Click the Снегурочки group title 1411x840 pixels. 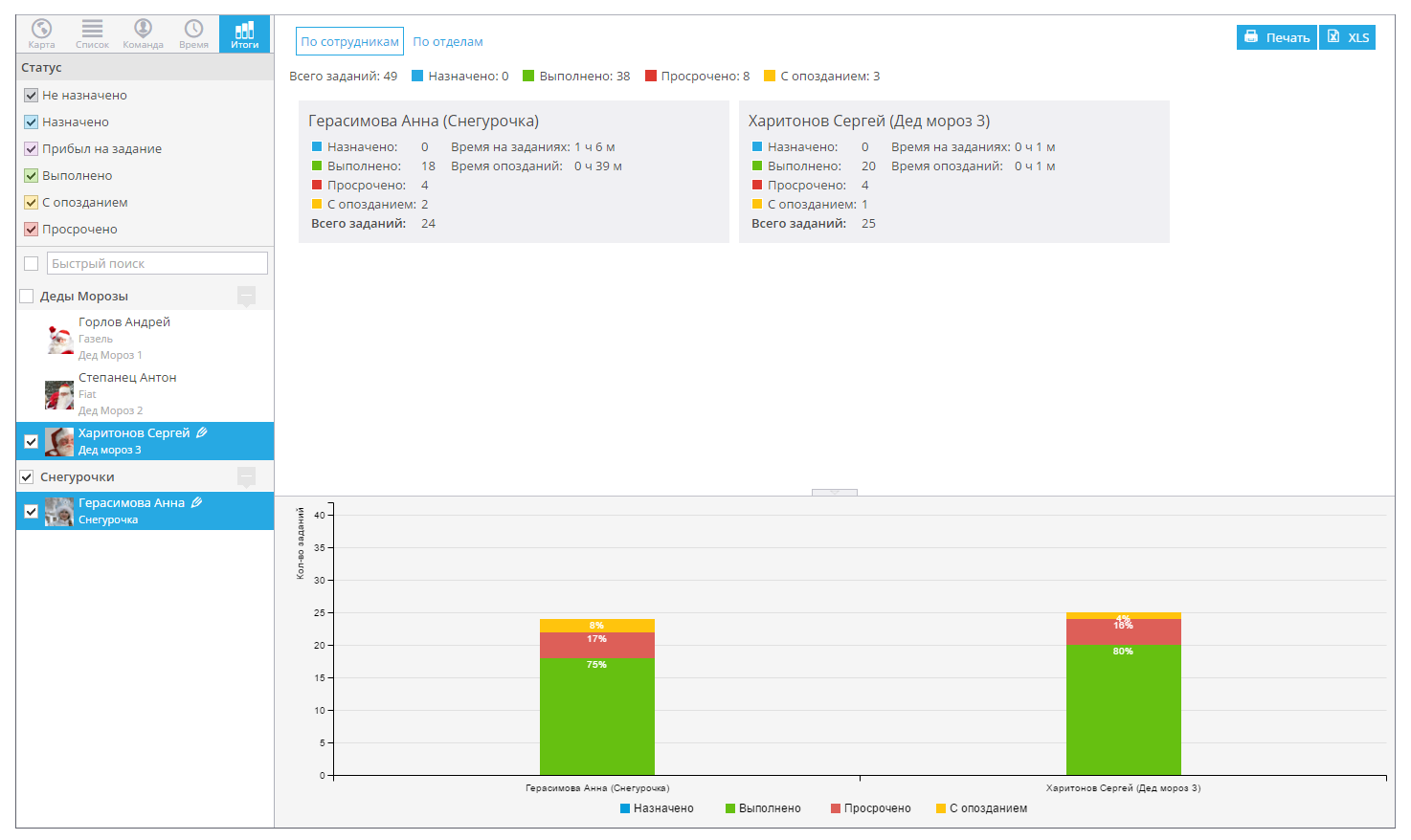click(x=78, y=476)
